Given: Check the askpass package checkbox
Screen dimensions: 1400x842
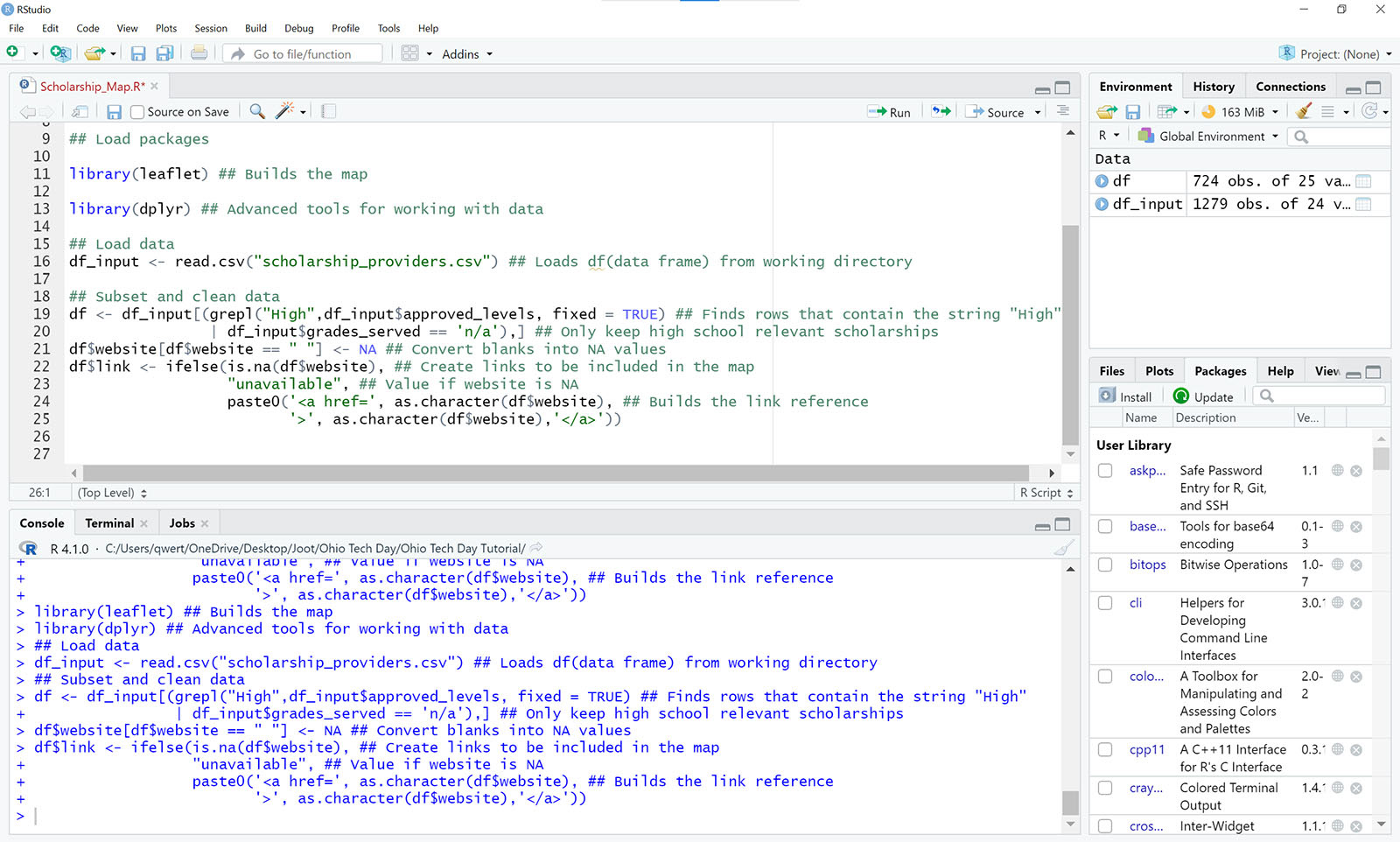Looking at the screenshot, I should click(1105, 471).
